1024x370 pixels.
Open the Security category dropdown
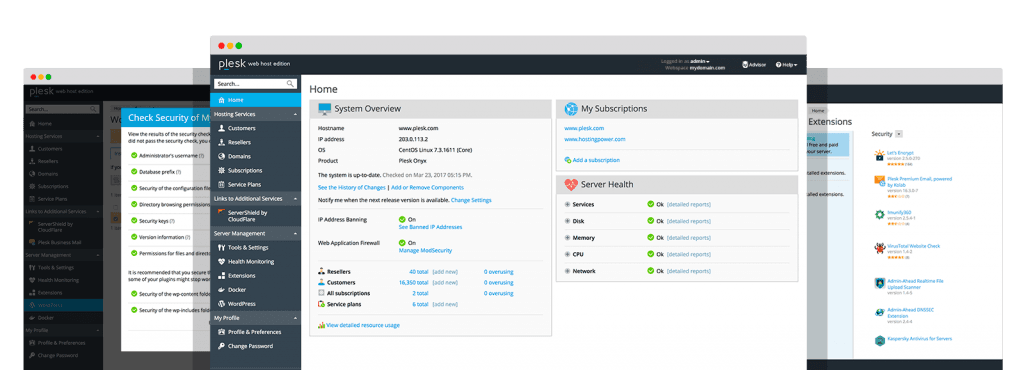[x=899, y=134]
